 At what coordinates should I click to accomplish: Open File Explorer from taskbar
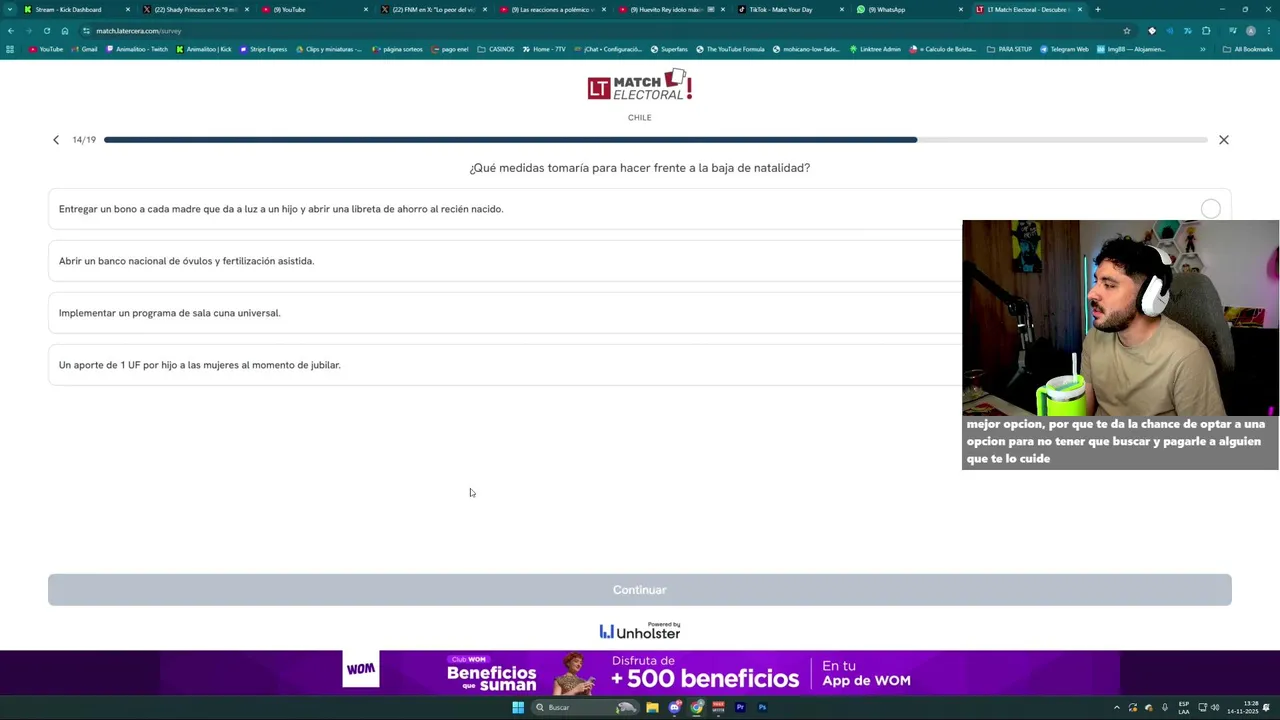[x=652, y=707]
